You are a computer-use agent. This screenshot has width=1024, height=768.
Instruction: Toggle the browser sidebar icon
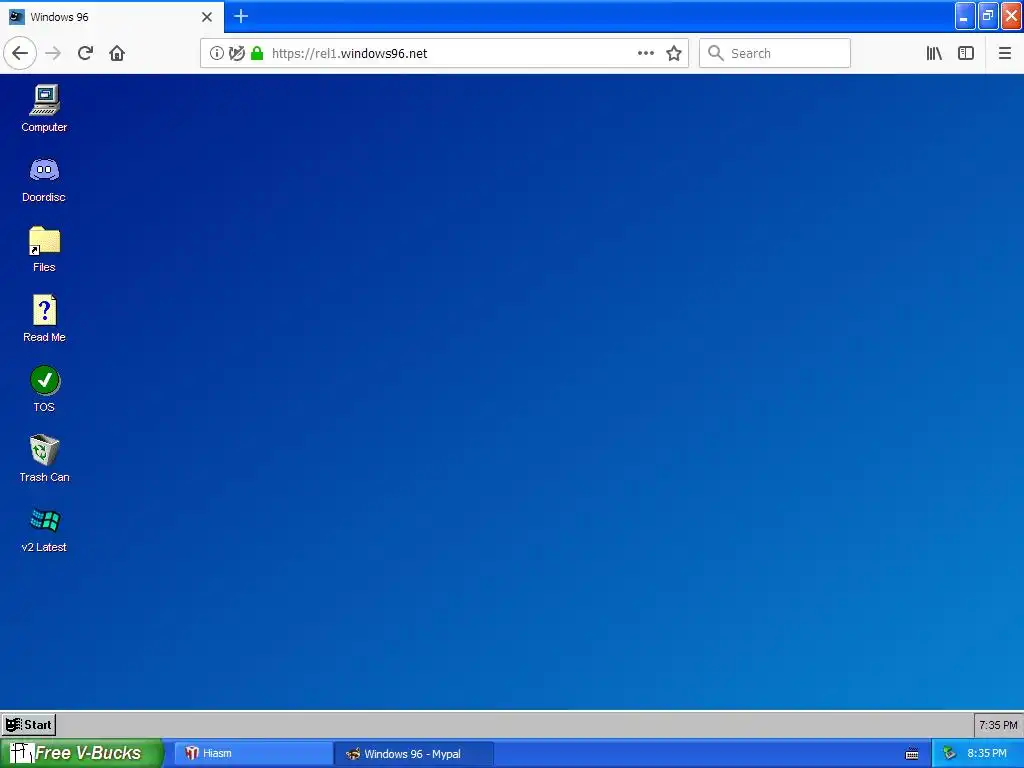966,54
